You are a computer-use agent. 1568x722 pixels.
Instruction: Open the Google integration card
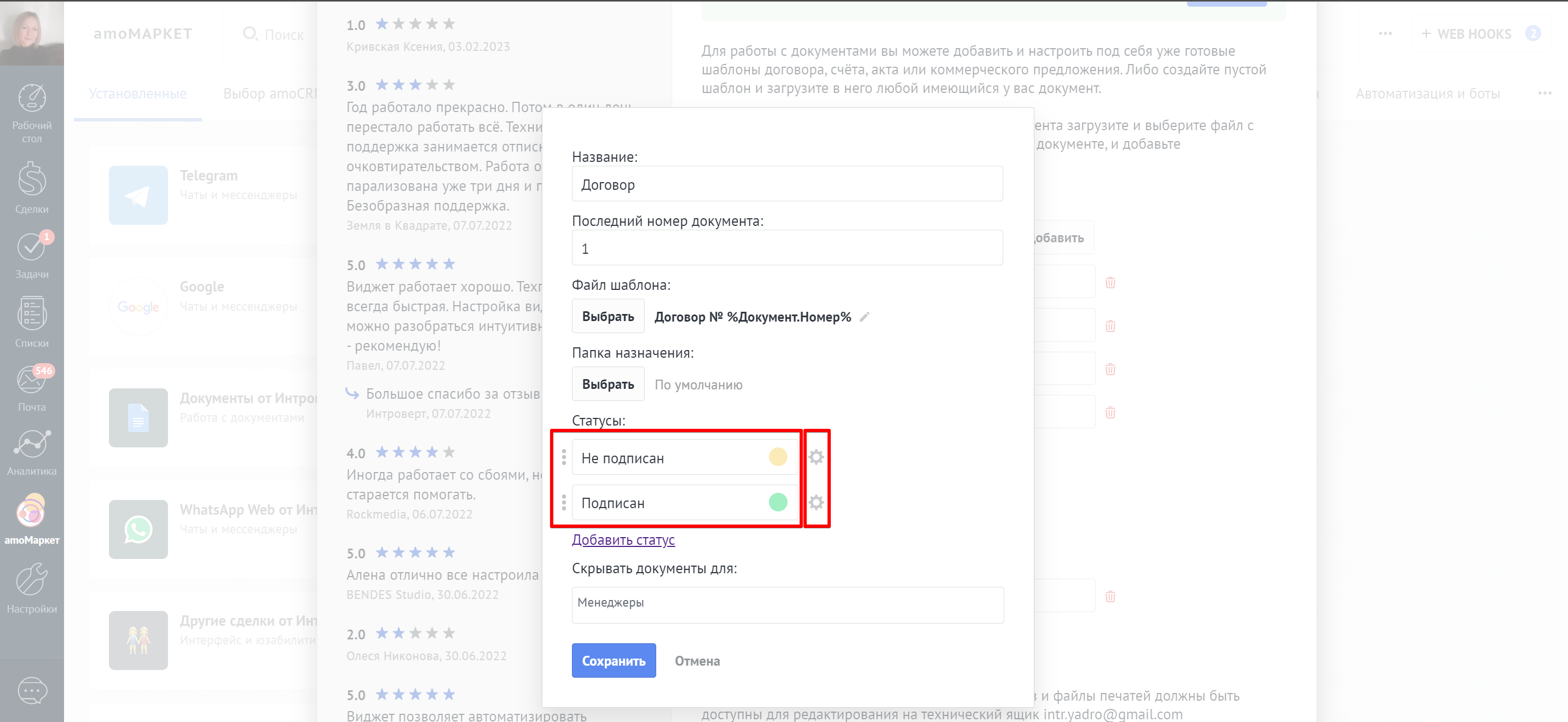203,306
